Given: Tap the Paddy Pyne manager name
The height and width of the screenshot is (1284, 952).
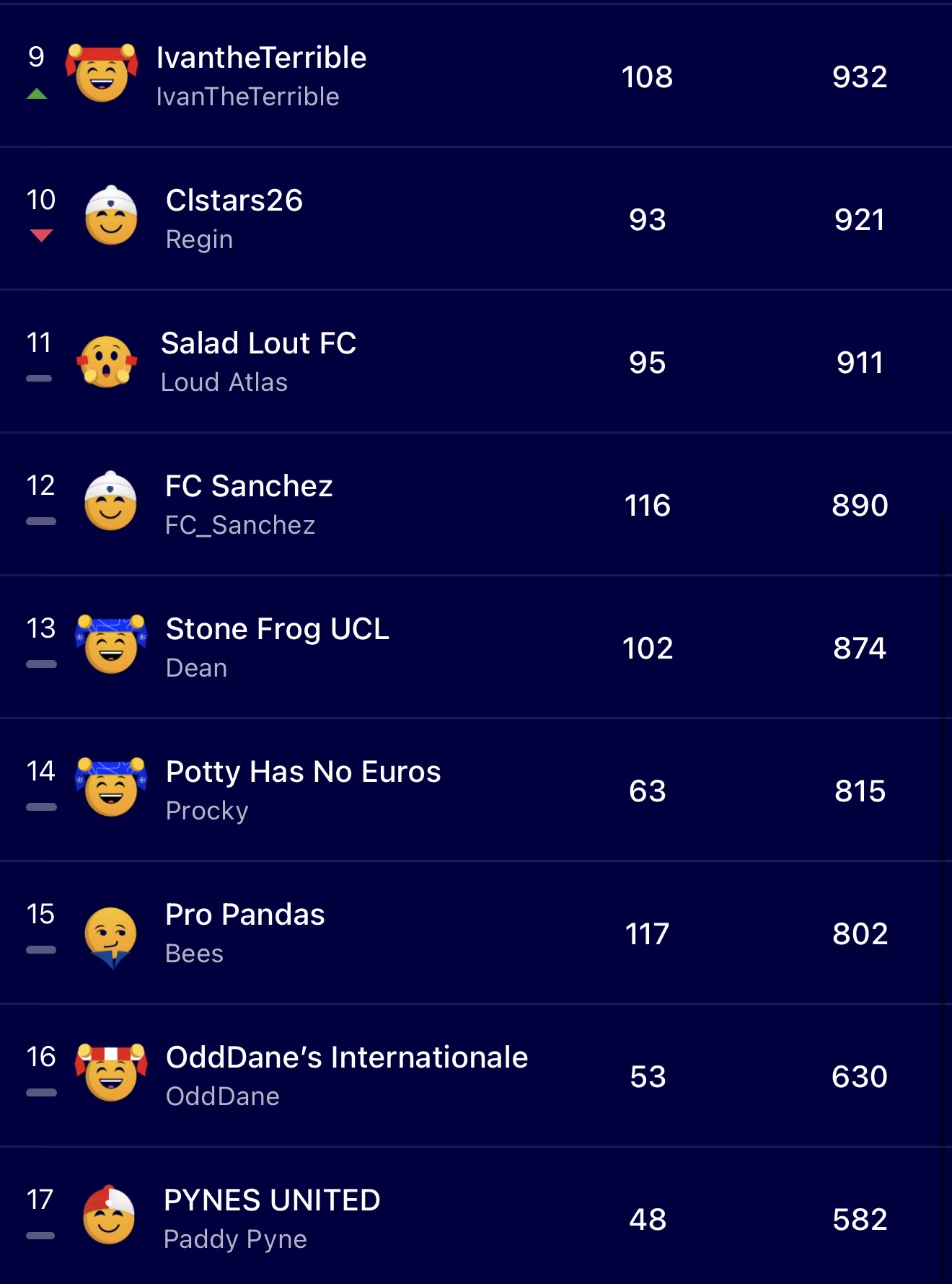Looking at the screenshot, I should 235,1239.
